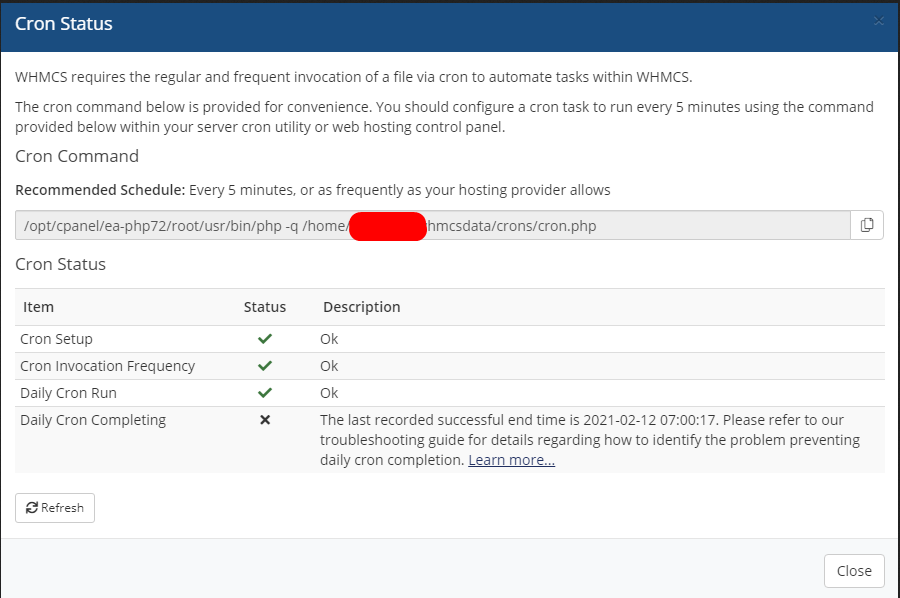
Task: Click inside the cron command text field
Action: click(432, 226)
